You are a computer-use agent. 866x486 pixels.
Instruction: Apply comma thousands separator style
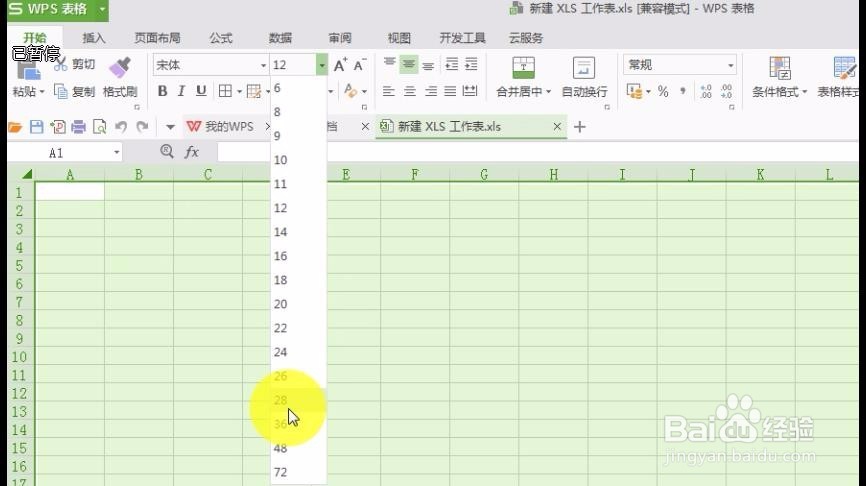(683, 91)
